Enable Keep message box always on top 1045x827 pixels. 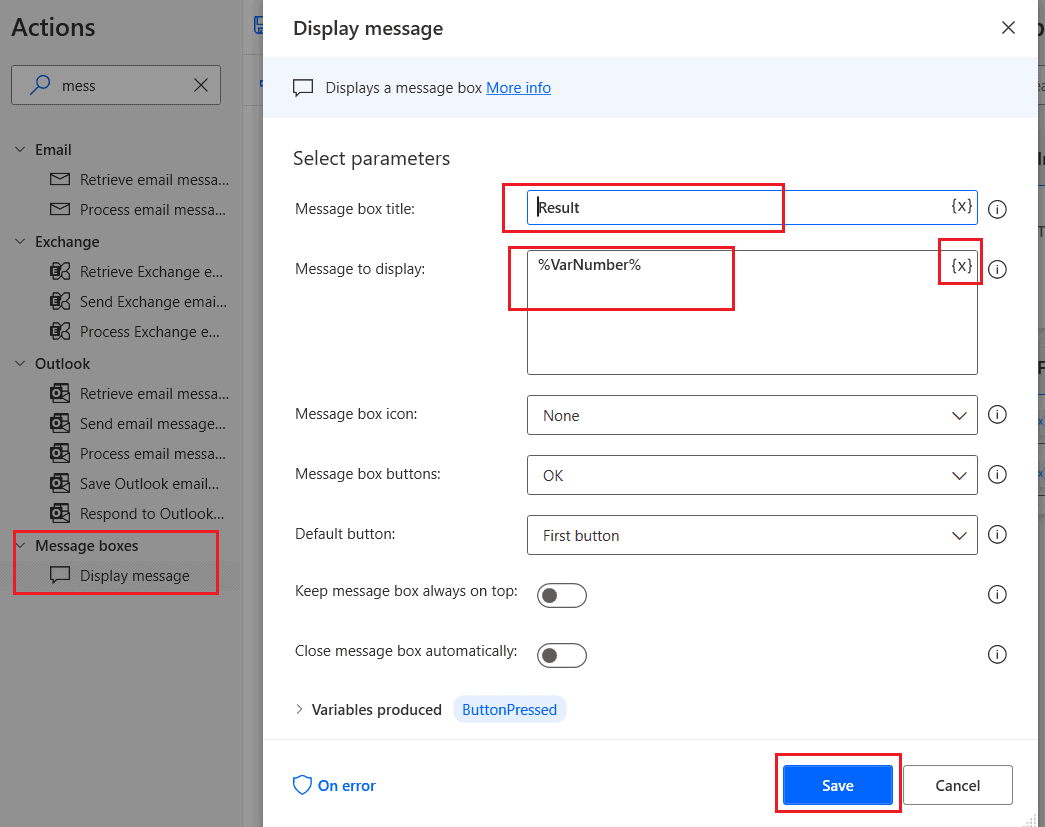[561, 594]
